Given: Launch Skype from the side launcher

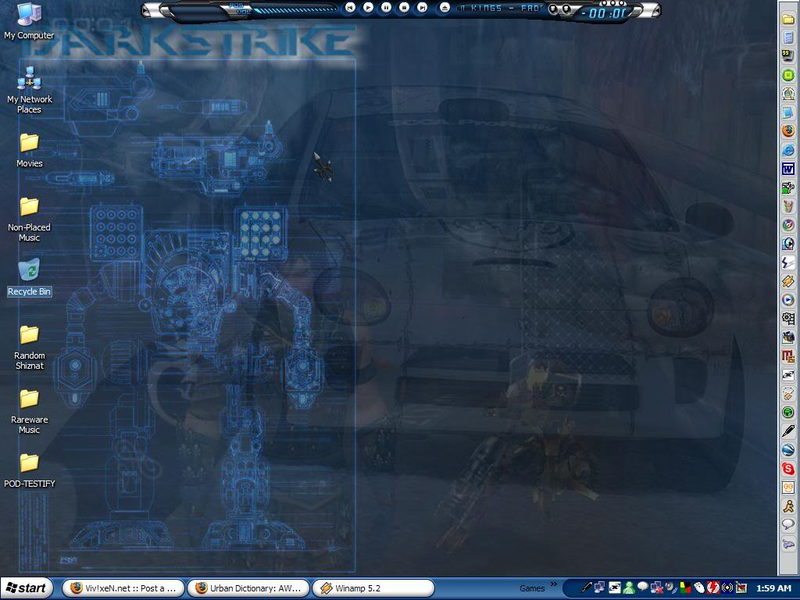Looking at the screenshot, I should (x=788, y=468).
